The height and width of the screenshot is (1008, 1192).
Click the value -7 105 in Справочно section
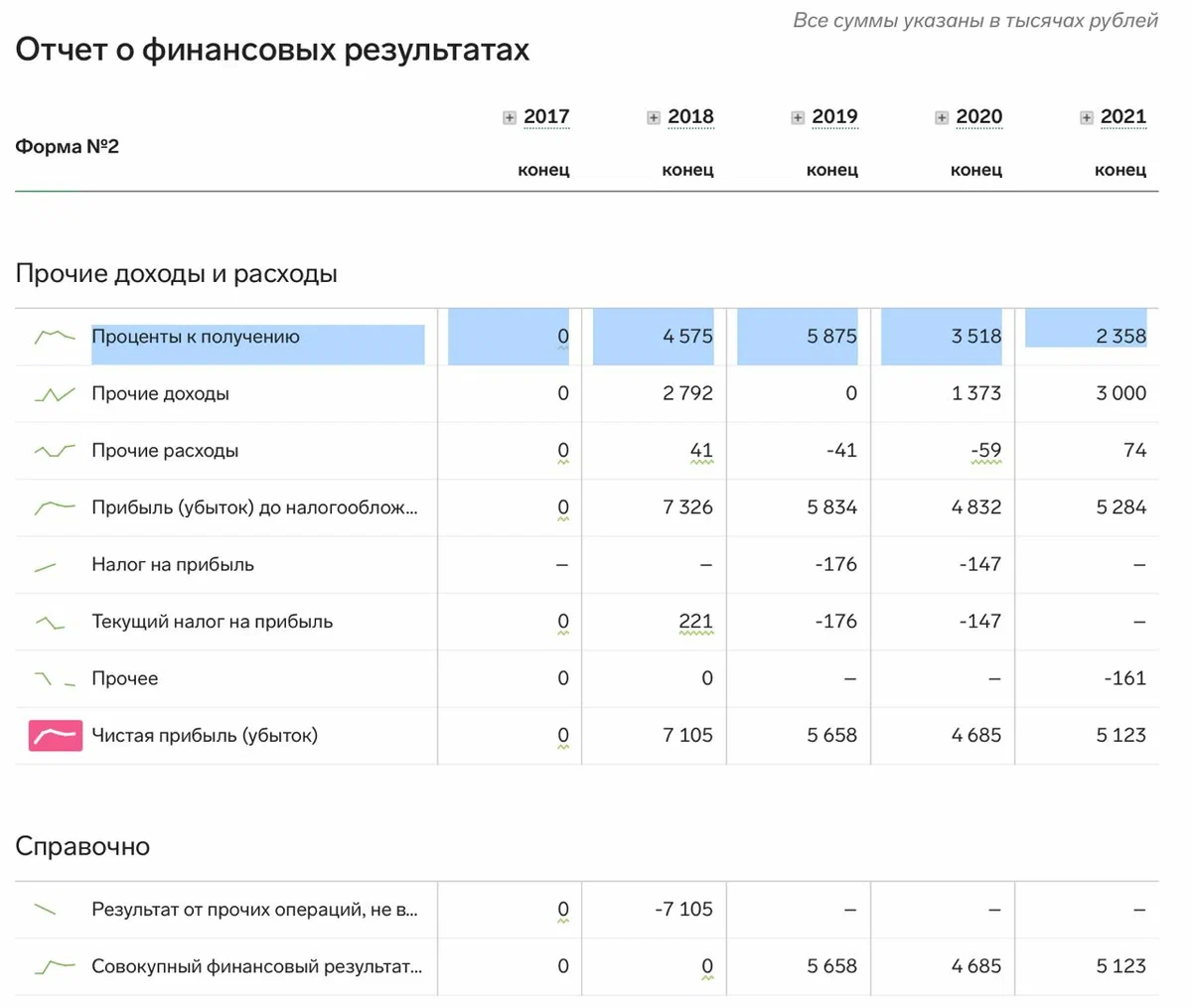click(683, 909)
